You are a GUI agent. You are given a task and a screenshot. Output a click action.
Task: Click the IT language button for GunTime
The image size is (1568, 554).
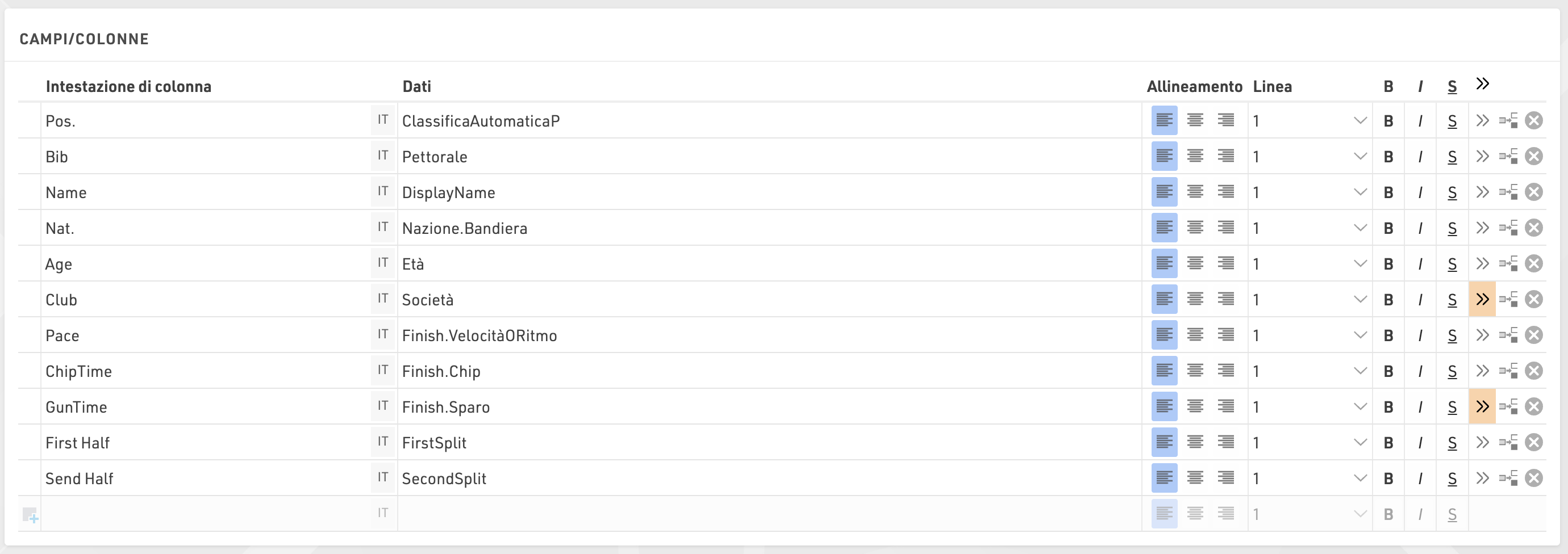pos(382,406)
